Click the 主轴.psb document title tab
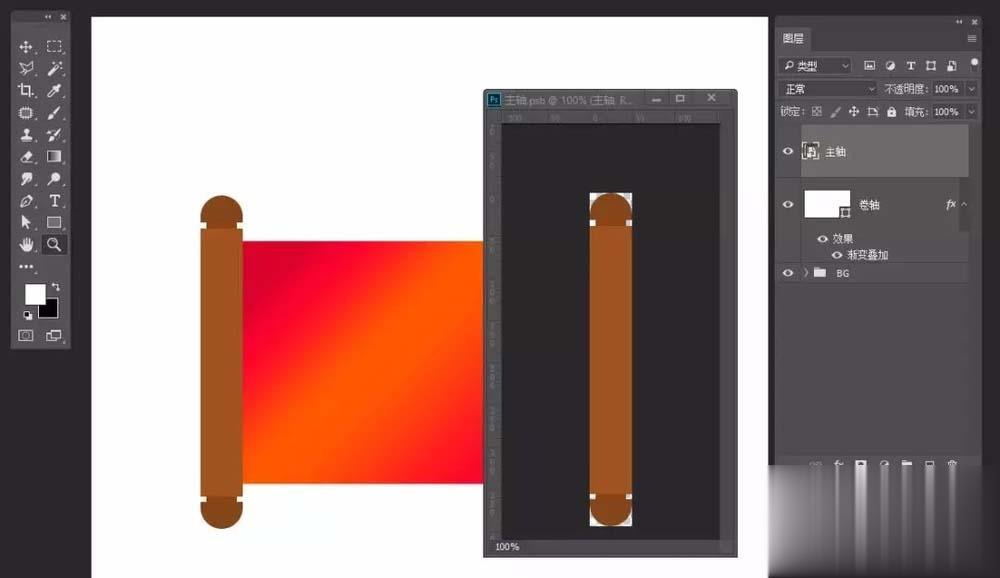 [568, 100]
